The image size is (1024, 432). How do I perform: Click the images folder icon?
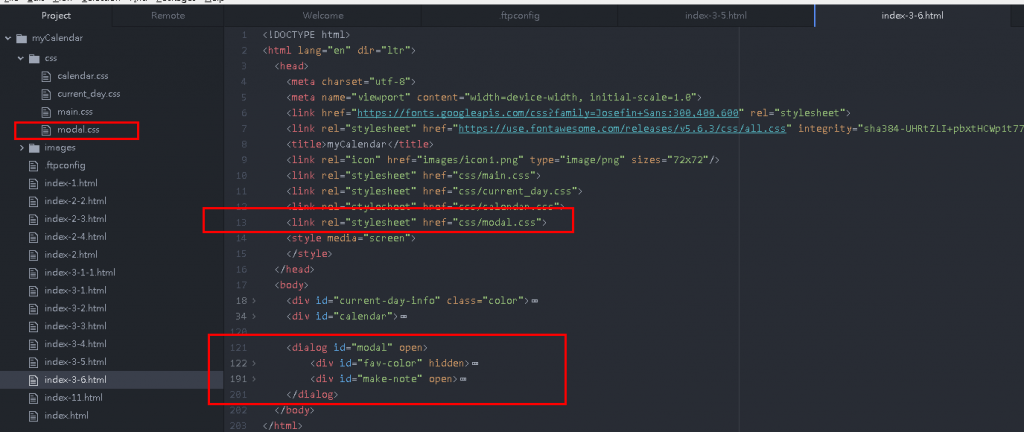click(34, 148)
